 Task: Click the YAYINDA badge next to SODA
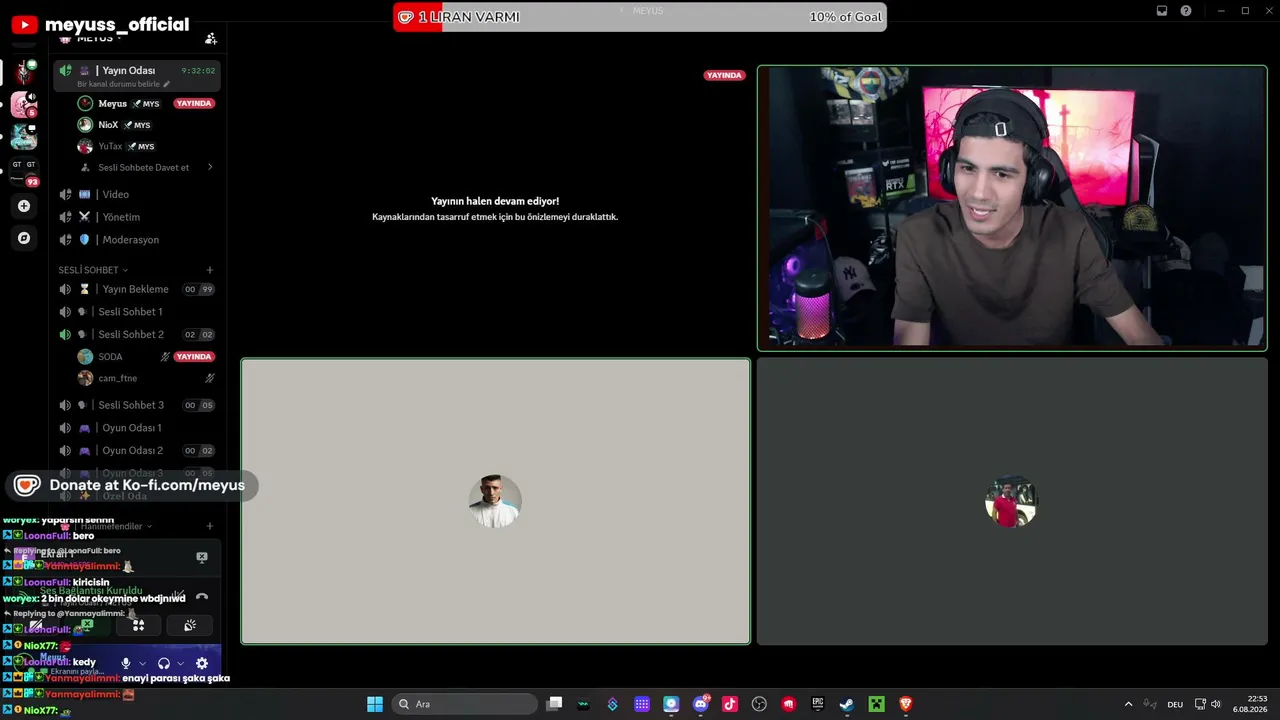click(x=194, y=357)
